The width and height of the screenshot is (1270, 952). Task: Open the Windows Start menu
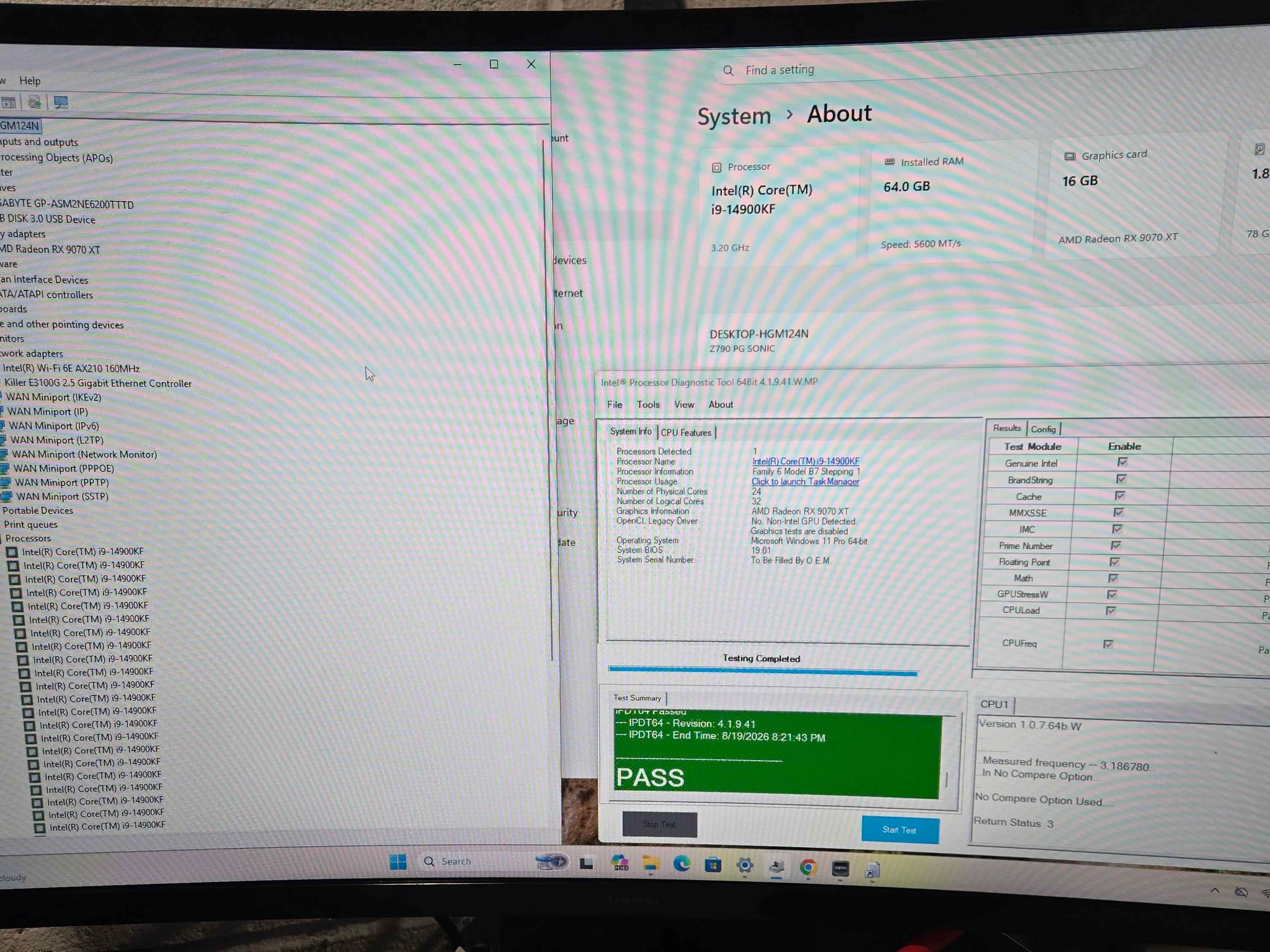pyautogui.click(x=397, y=862)
